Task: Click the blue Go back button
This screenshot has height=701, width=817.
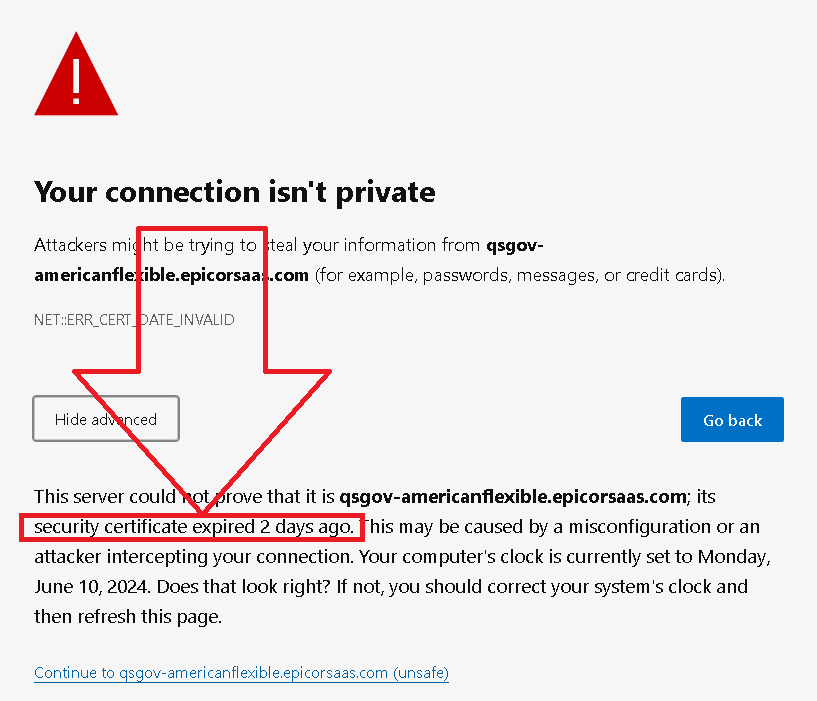Action: point(732,420)
